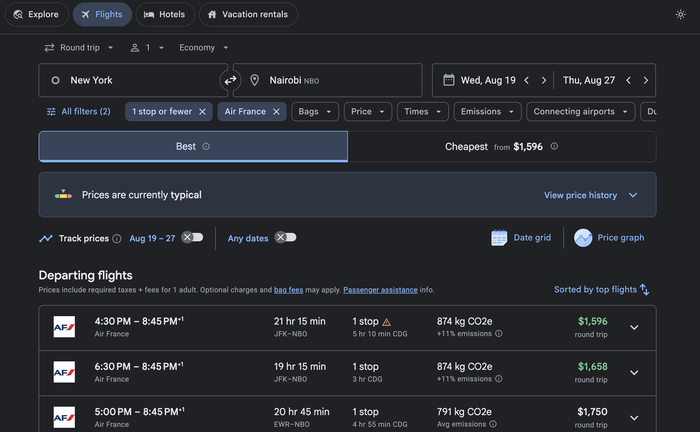Screen dimensions: 700x432
Task: Click emissions info icon for $1,596 flight
Action: click(499, 334)
